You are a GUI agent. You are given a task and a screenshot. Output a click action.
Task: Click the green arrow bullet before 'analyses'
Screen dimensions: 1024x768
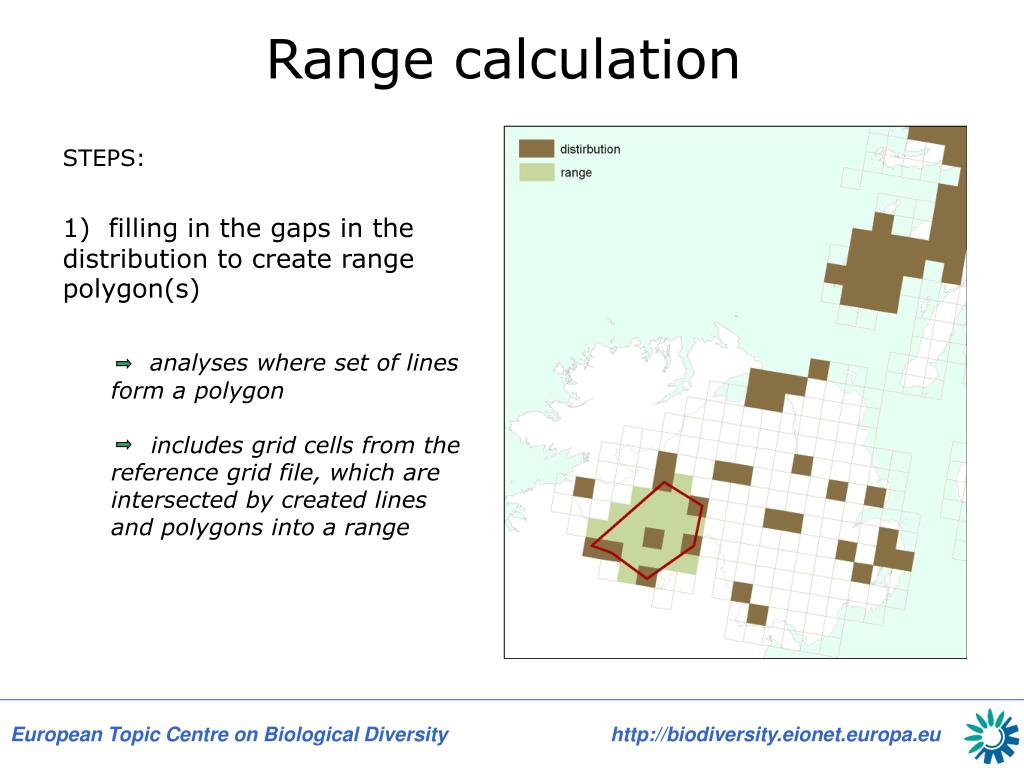click(123, 364)
